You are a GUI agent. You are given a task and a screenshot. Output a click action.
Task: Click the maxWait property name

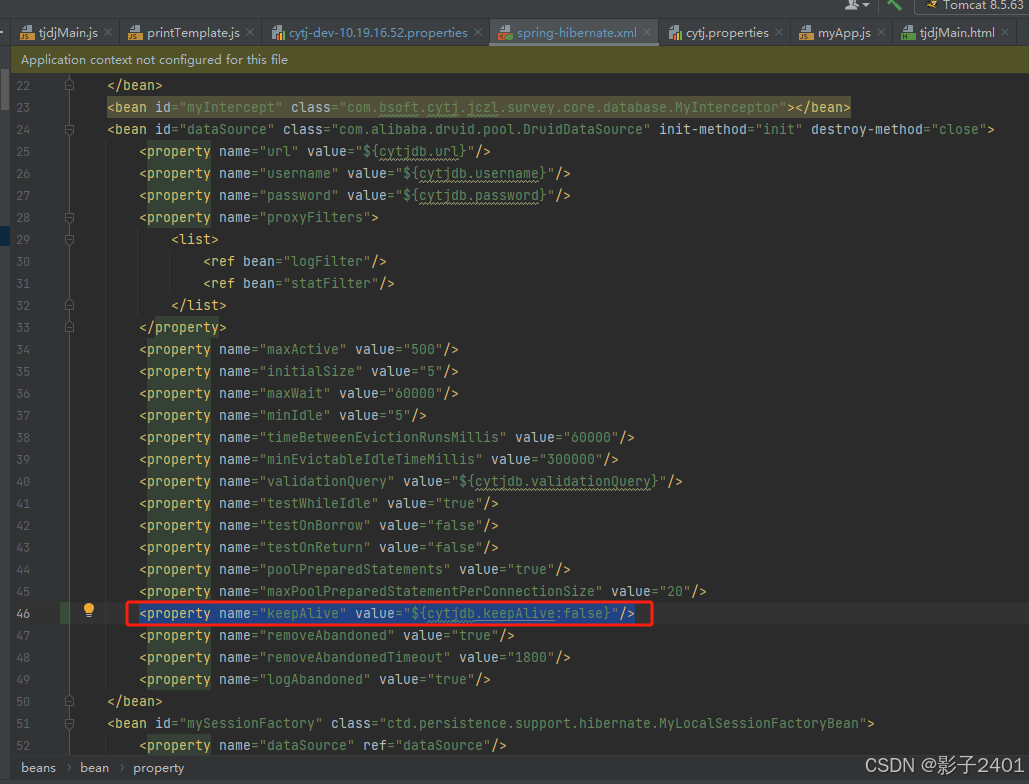pos(295,393)
